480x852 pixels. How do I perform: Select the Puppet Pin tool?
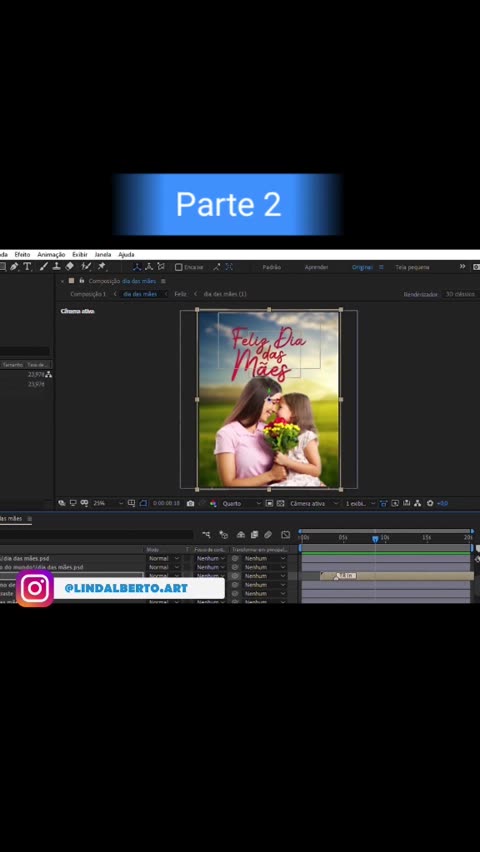tap(102, 267)
